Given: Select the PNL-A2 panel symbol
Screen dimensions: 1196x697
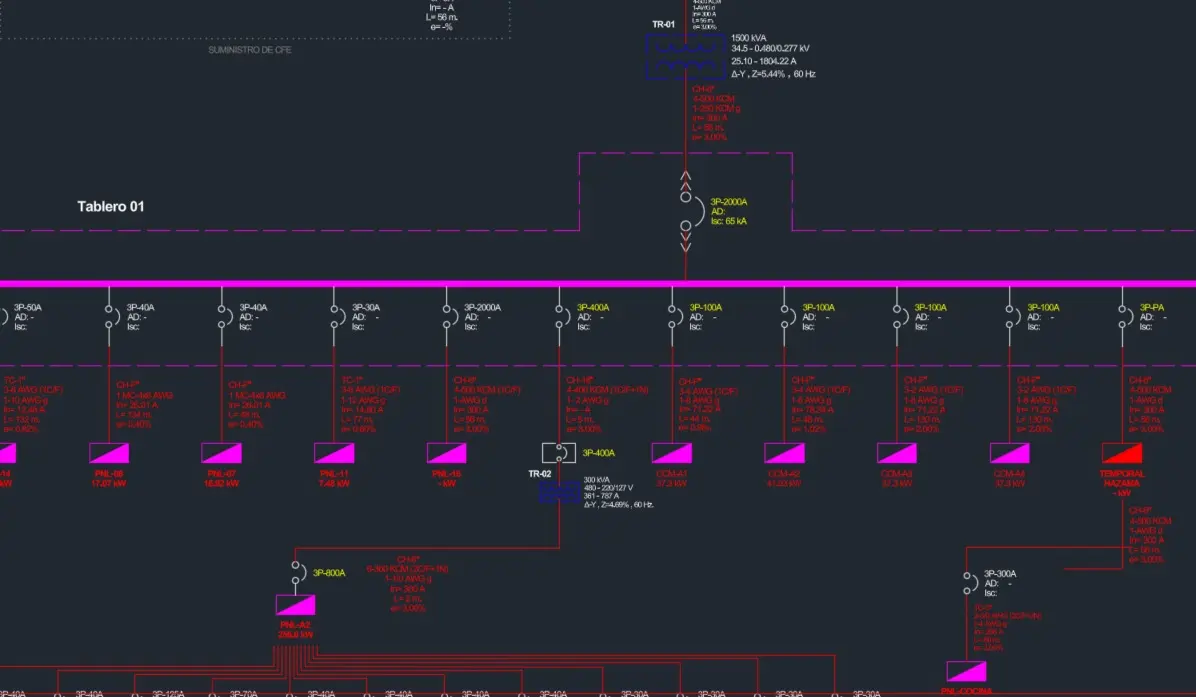Looking at the screenshot, I should point(295,605).
